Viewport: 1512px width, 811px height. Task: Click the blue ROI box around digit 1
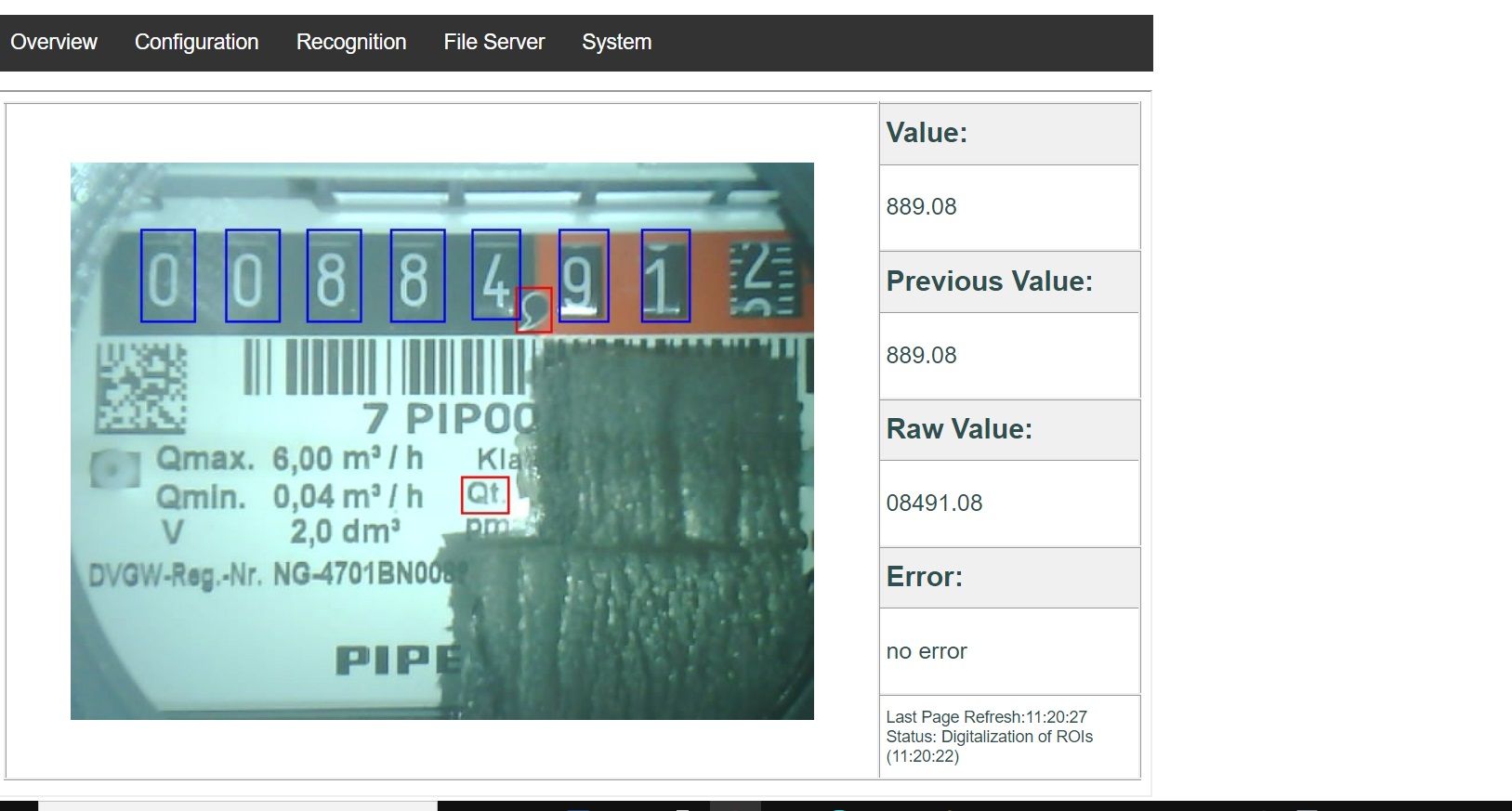[x=665, y=275]
